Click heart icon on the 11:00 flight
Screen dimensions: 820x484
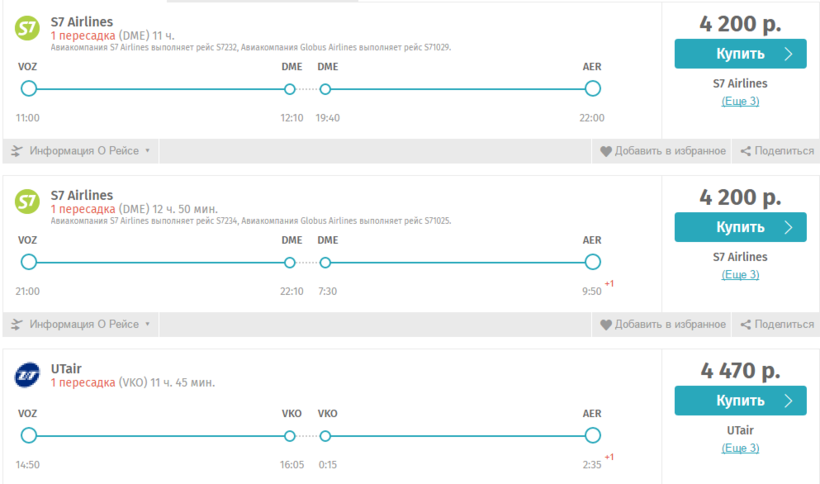tap(605, 151)
